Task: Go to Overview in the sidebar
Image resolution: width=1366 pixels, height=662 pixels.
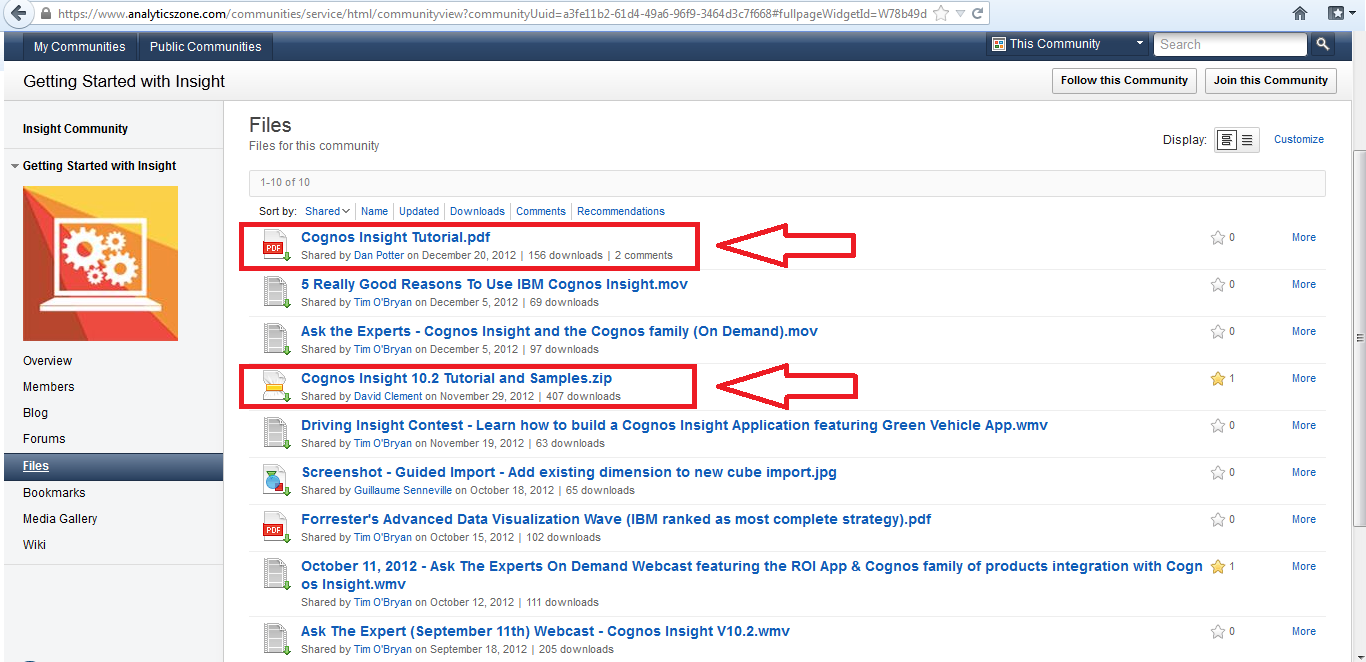Action: [48, 361]
